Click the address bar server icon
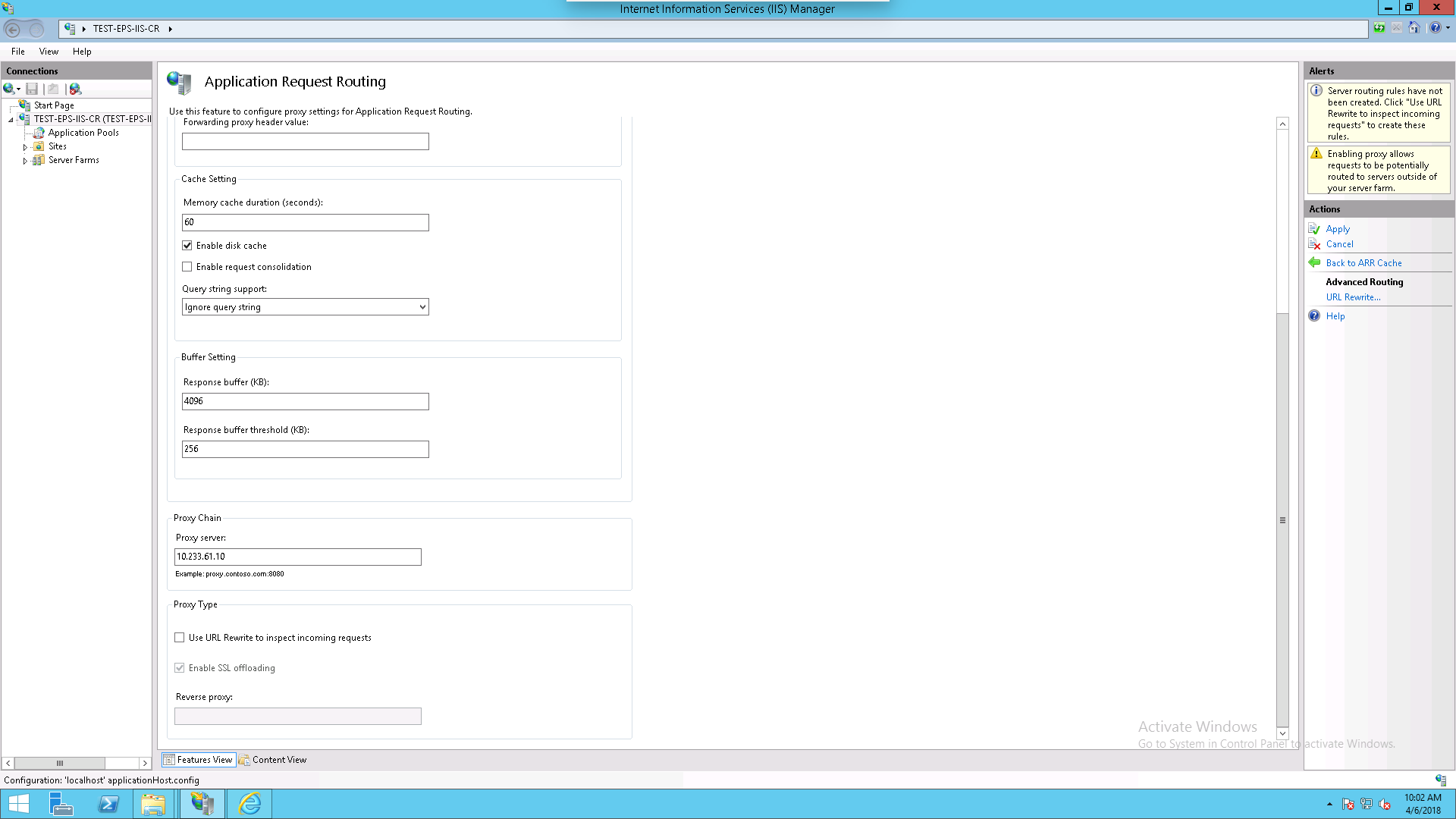The height and width of the screenshot is (819, 1456). tap(70, 29)
